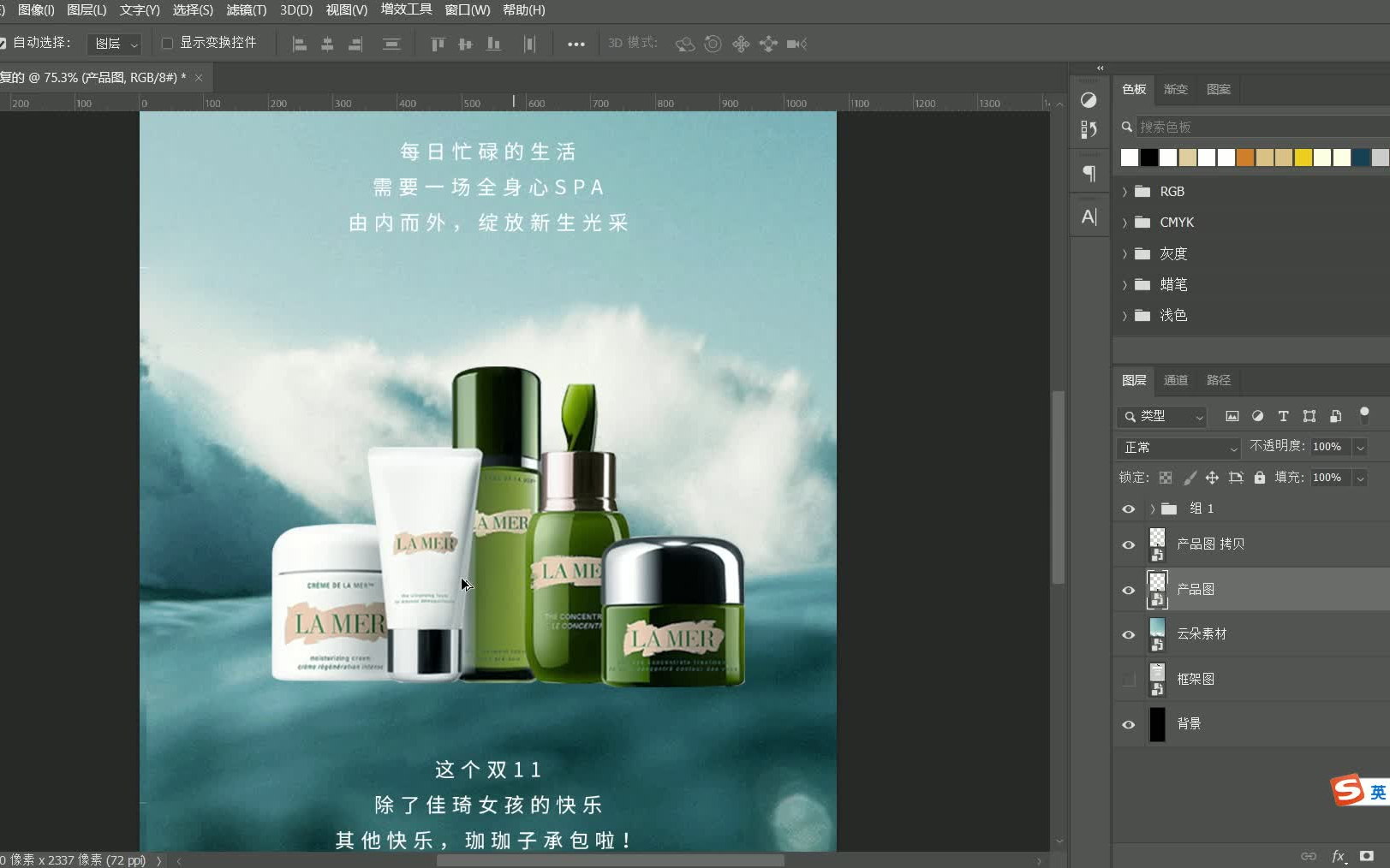This screenshot has width=1390, height=868.
Task: Click align horizontal centers icon
Action: (327, 44)
